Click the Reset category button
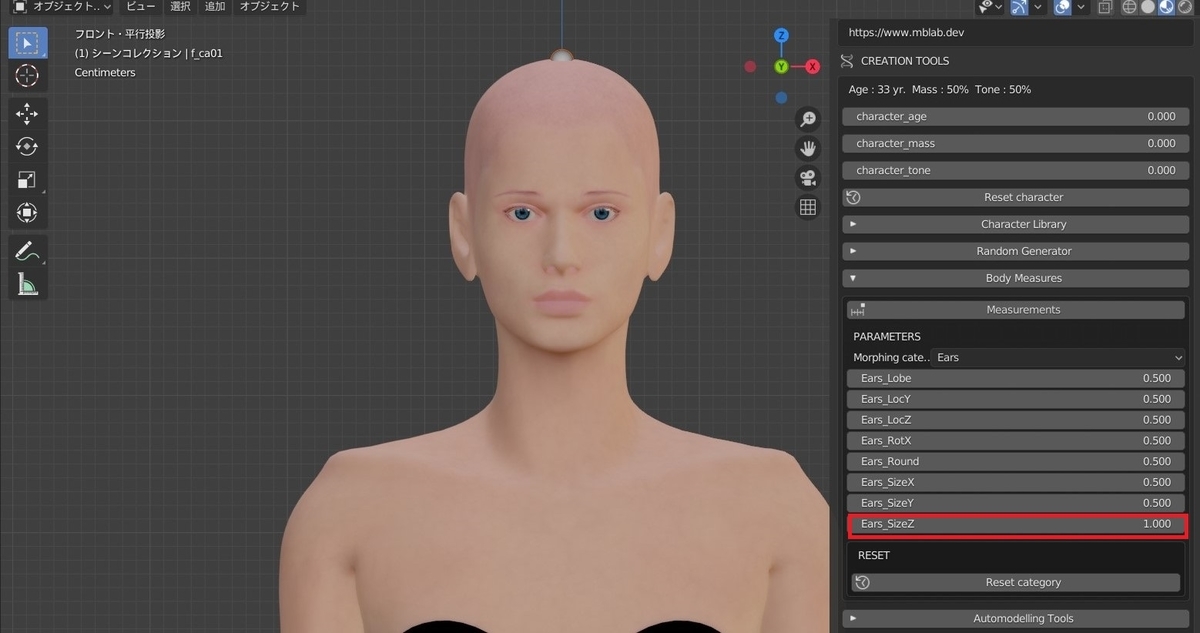1200x633 pixels. [x=1016, y=582]
